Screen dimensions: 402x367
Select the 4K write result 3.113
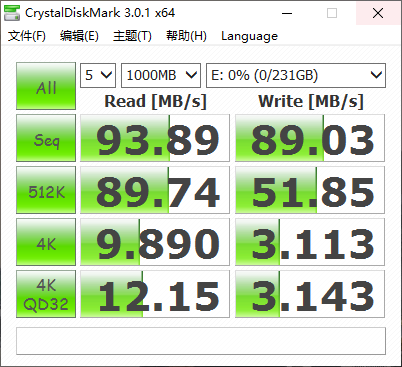[310, 242]
